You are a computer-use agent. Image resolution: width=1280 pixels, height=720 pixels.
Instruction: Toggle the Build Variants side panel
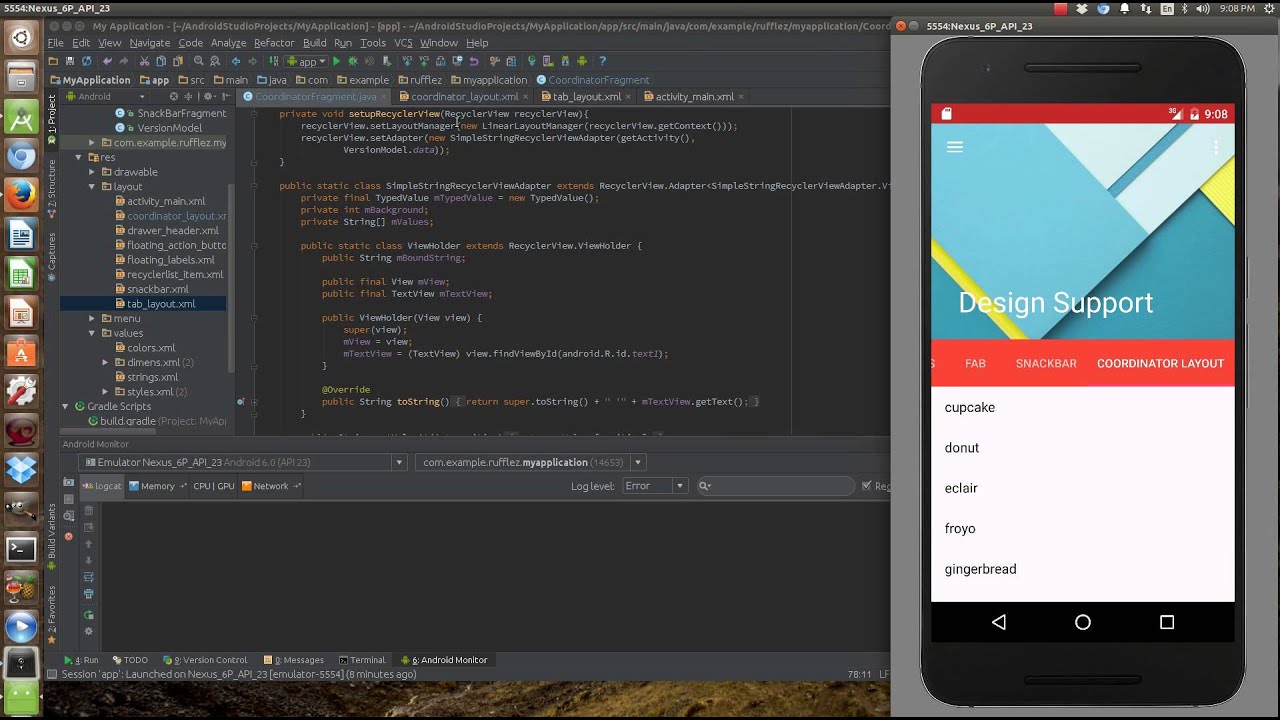pos(52,535)
